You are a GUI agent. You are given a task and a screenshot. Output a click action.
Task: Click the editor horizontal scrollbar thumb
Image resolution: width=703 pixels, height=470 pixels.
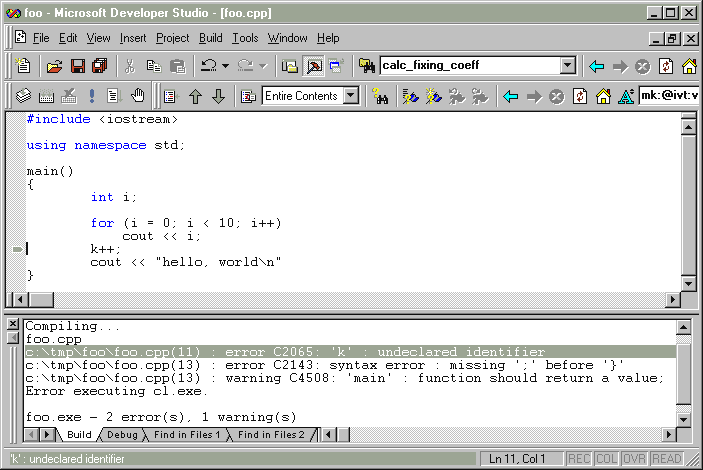pos(41,299)
